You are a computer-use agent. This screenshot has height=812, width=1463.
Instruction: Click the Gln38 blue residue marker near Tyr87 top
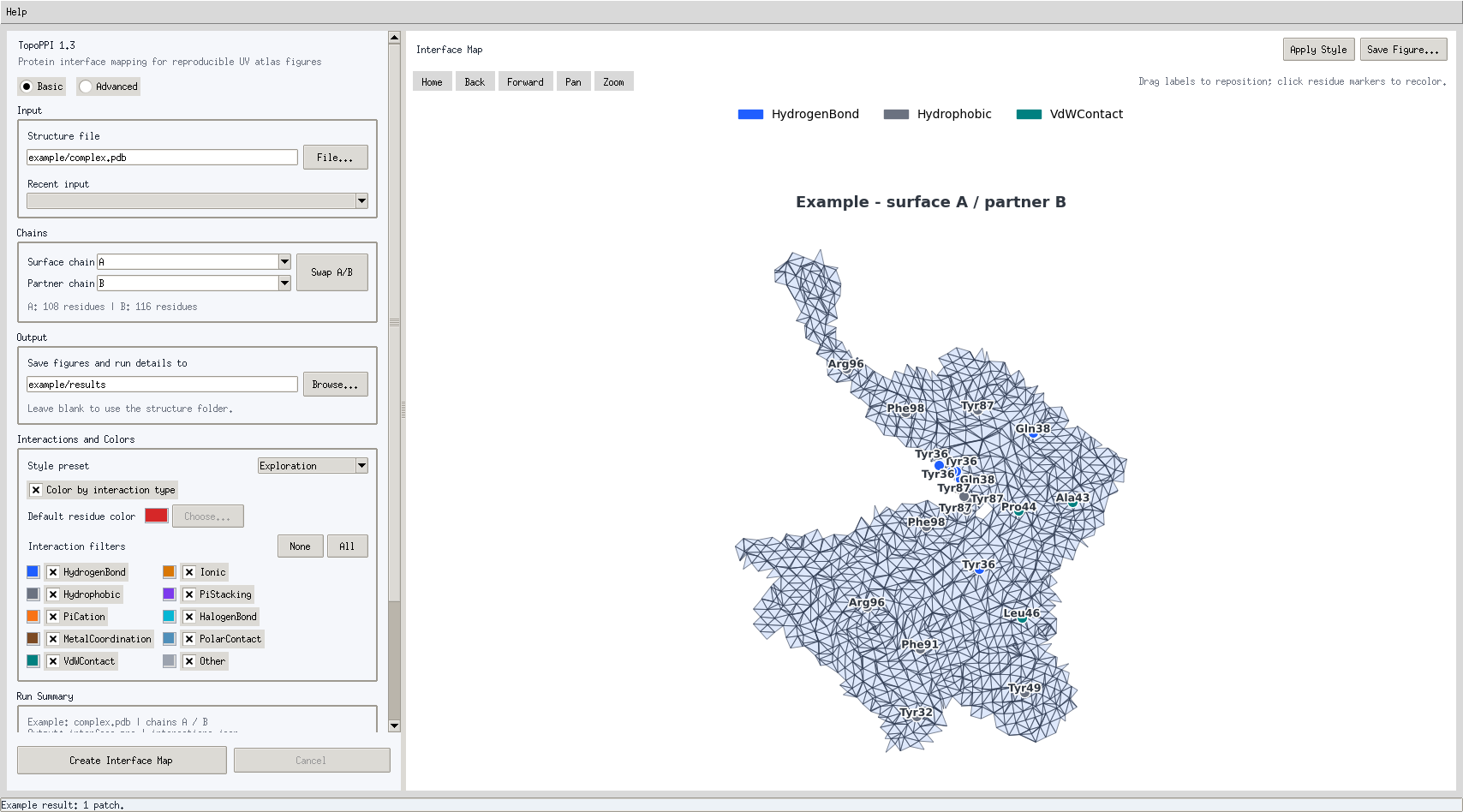[1033, 435]
